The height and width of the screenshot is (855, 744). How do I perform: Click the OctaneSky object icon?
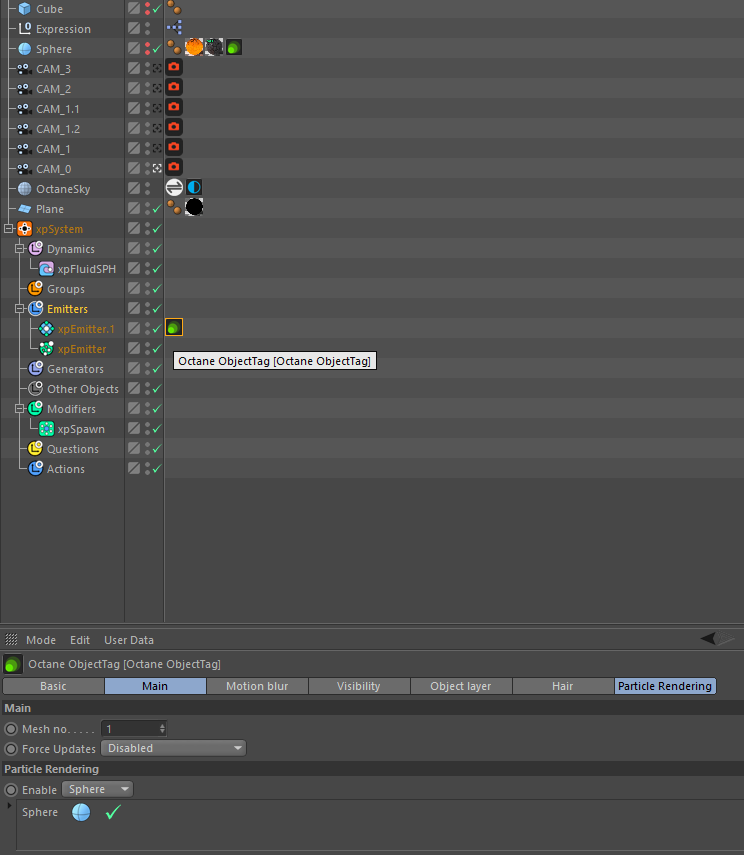25,189
